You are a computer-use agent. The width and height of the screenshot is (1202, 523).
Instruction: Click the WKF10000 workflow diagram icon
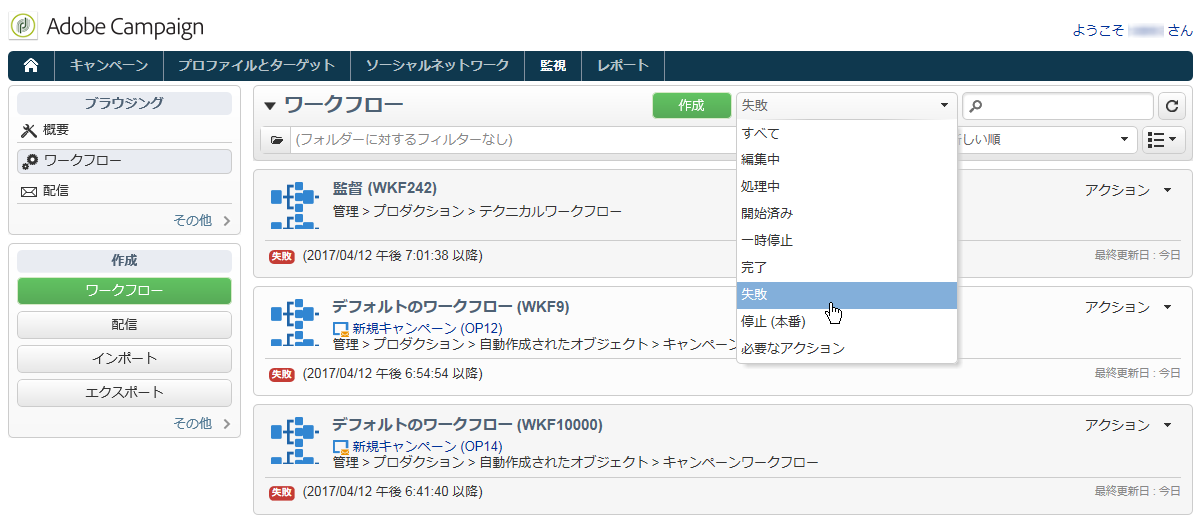pyautogui.click(x=295, y=443)
